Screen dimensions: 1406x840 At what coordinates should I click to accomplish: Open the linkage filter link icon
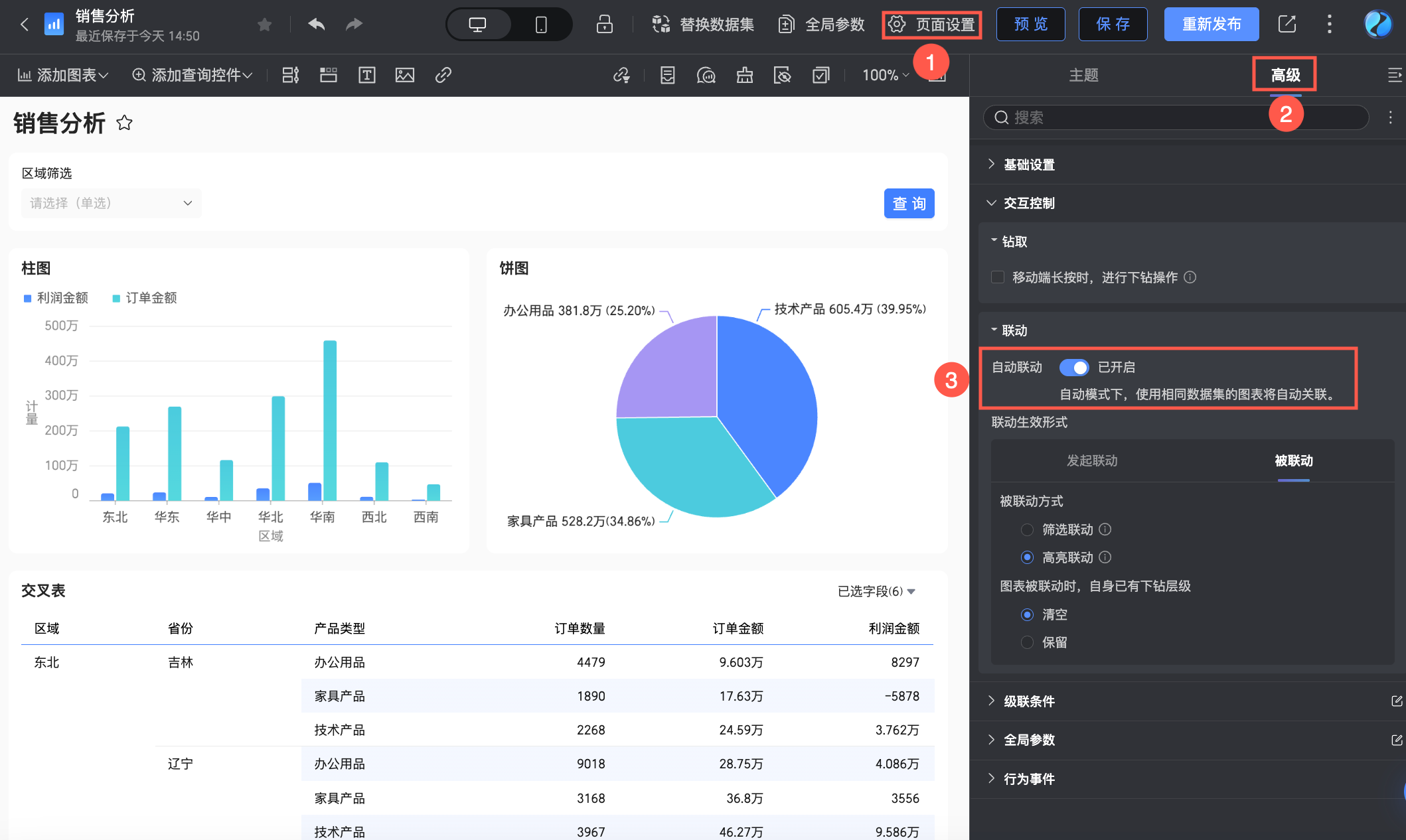[621, 75]
